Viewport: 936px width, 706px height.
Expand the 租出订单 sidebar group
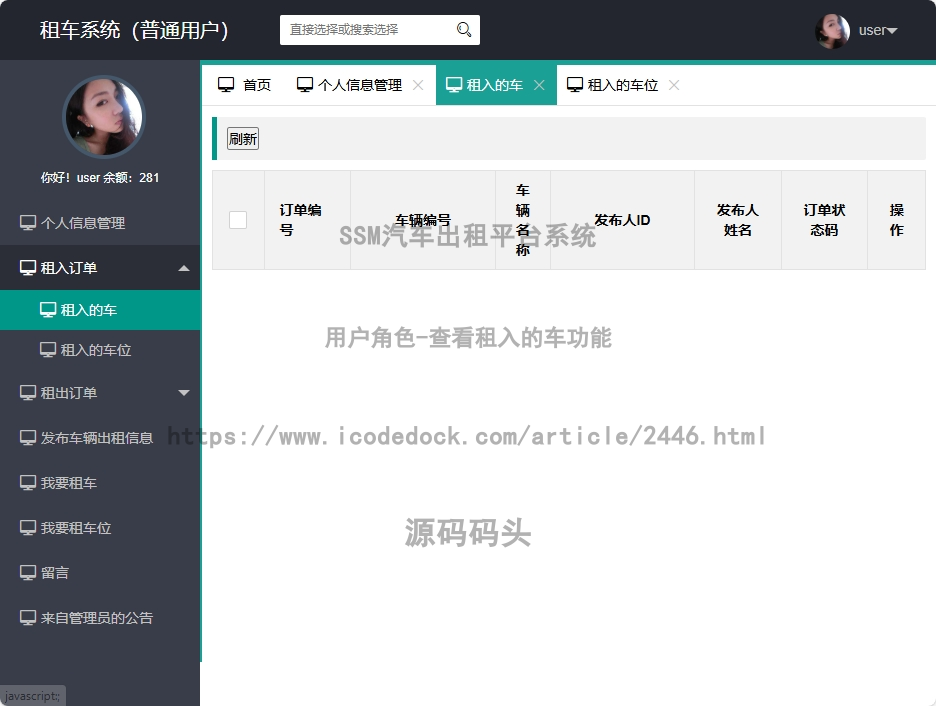[100, 393]
